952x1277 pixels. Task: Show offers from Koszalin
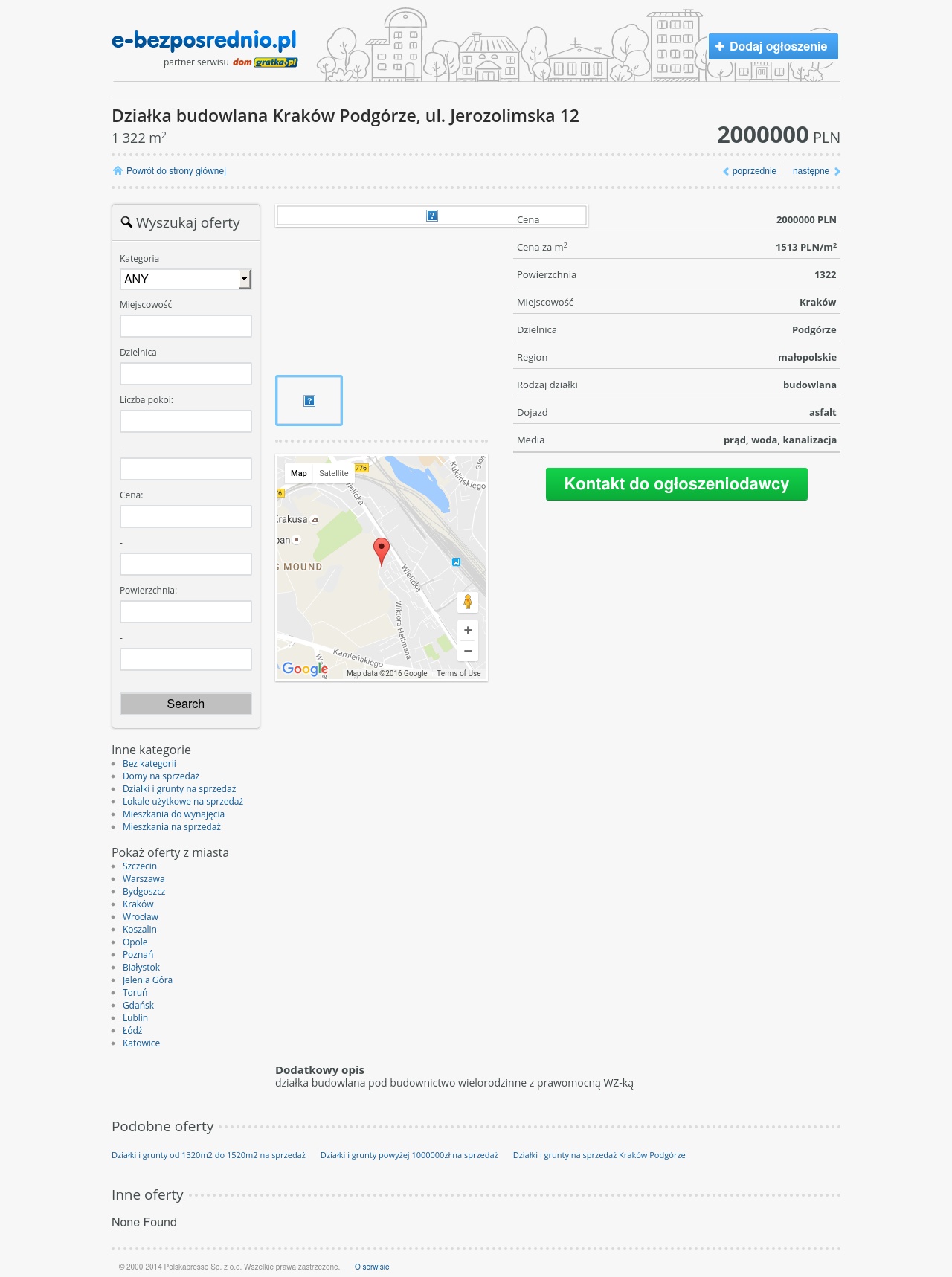tap(140, 930)
